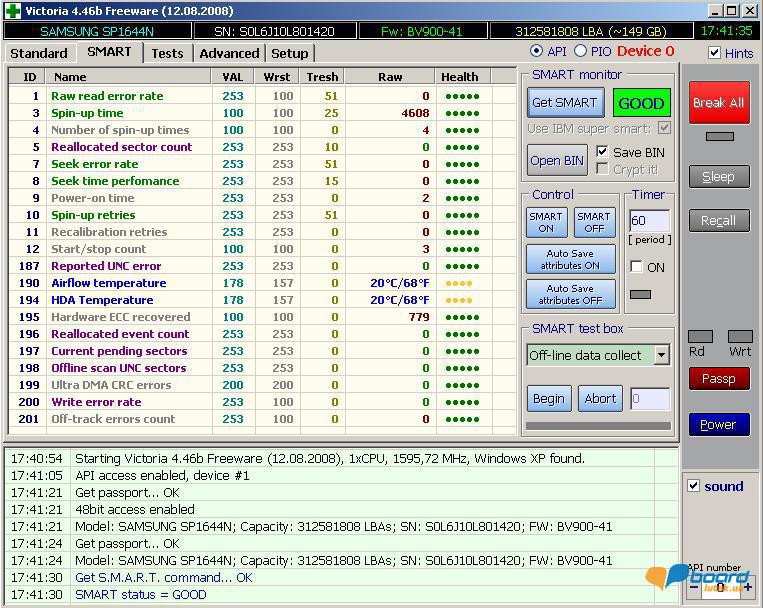Viewport: 763px width, 608px height.
Task: Click the timer period input field
Action: click(x=648, y=220)
